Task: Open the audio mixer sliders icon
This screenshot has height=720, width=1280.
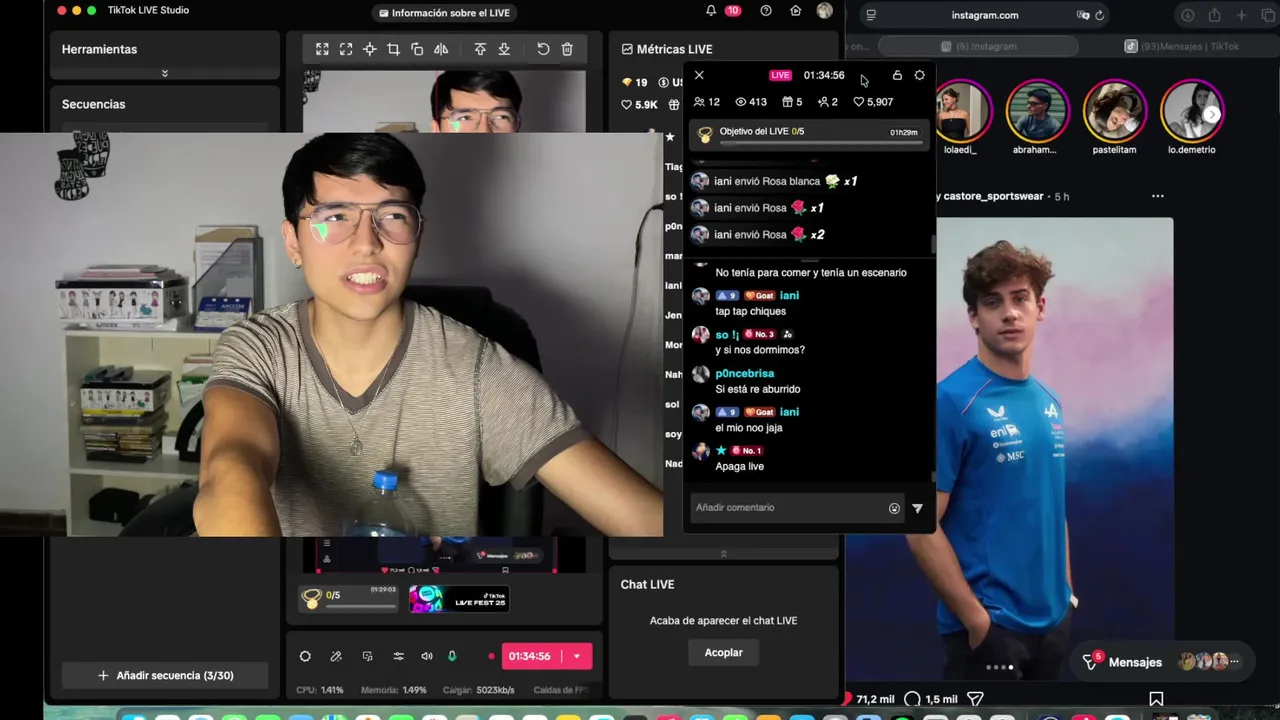Action: click(x=398, y=656)
